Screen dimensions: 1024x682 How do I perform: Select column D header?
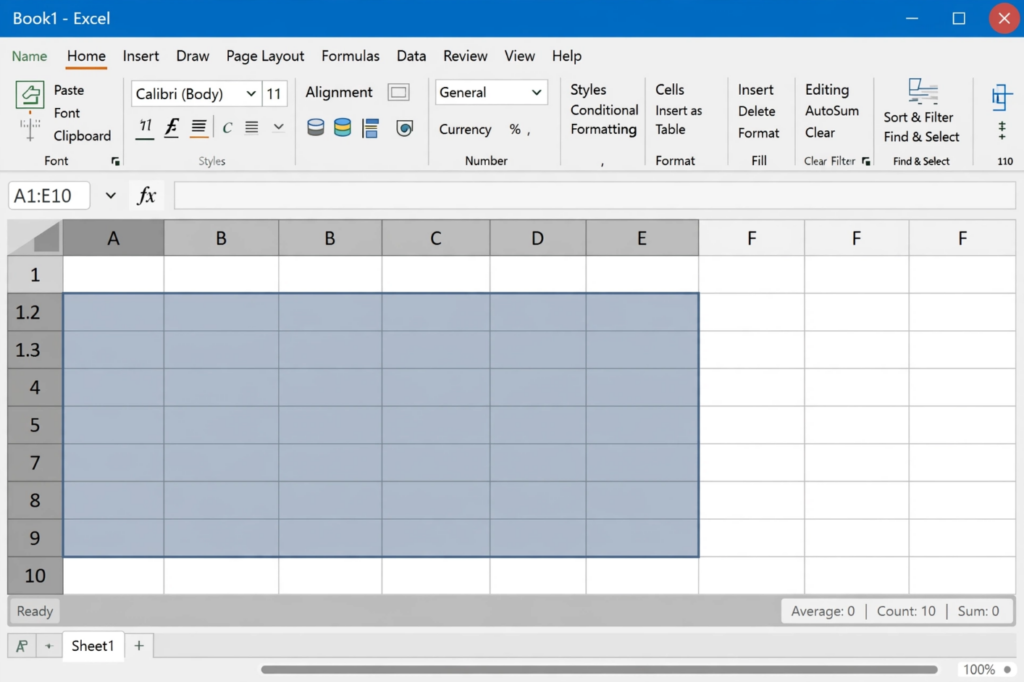click(x=537, y=238)
